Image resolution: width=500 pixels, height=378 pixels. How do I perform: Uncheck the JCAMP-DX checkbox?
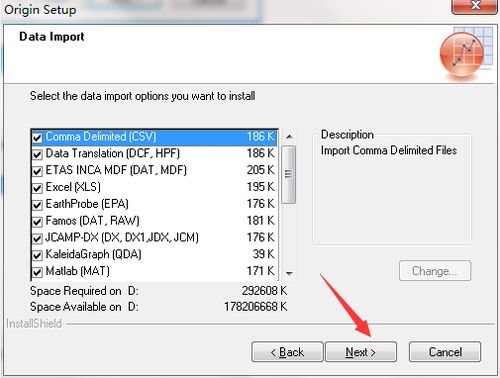(x=37, y=238)
